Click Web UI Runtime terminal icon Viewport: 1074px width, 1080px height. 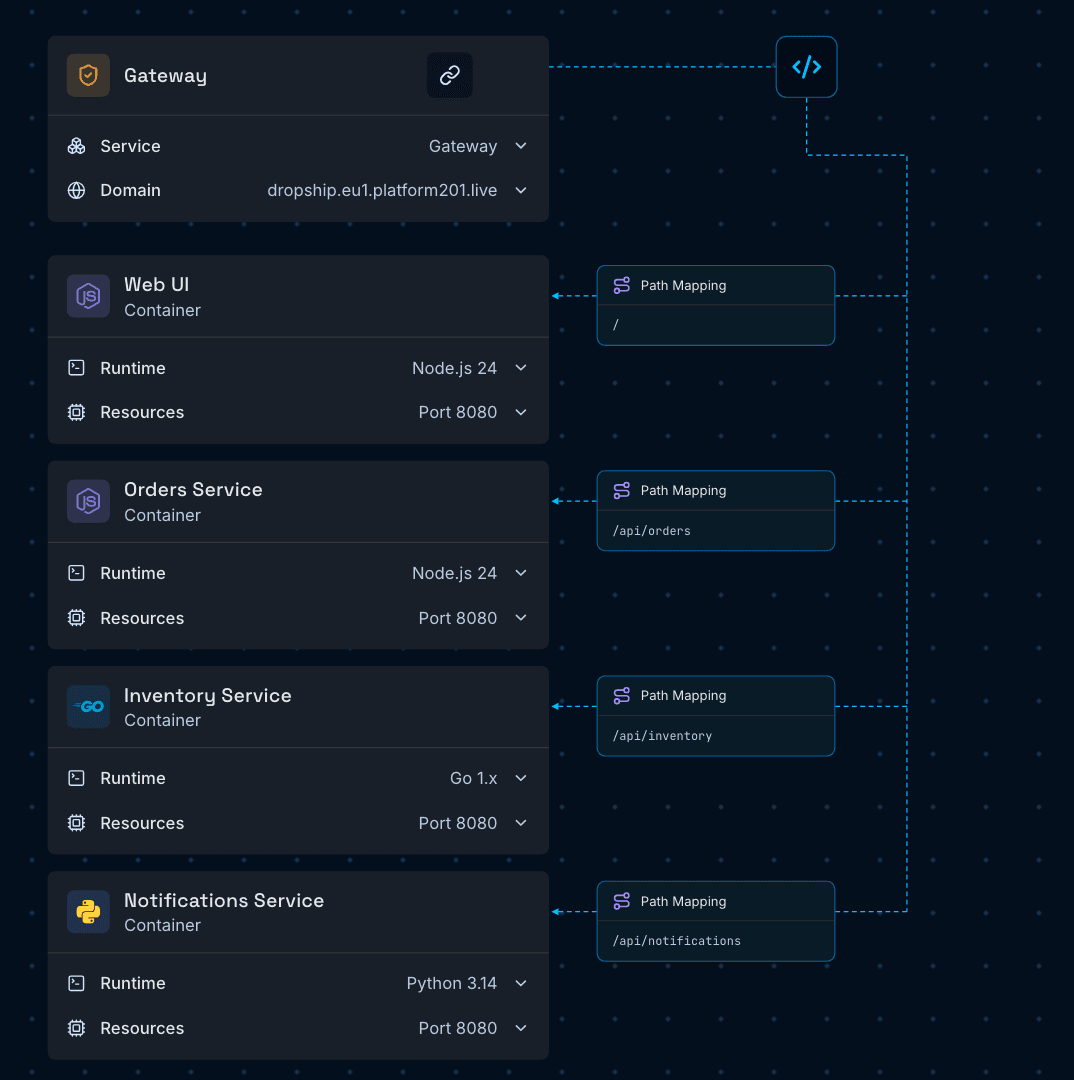point(76,368)
